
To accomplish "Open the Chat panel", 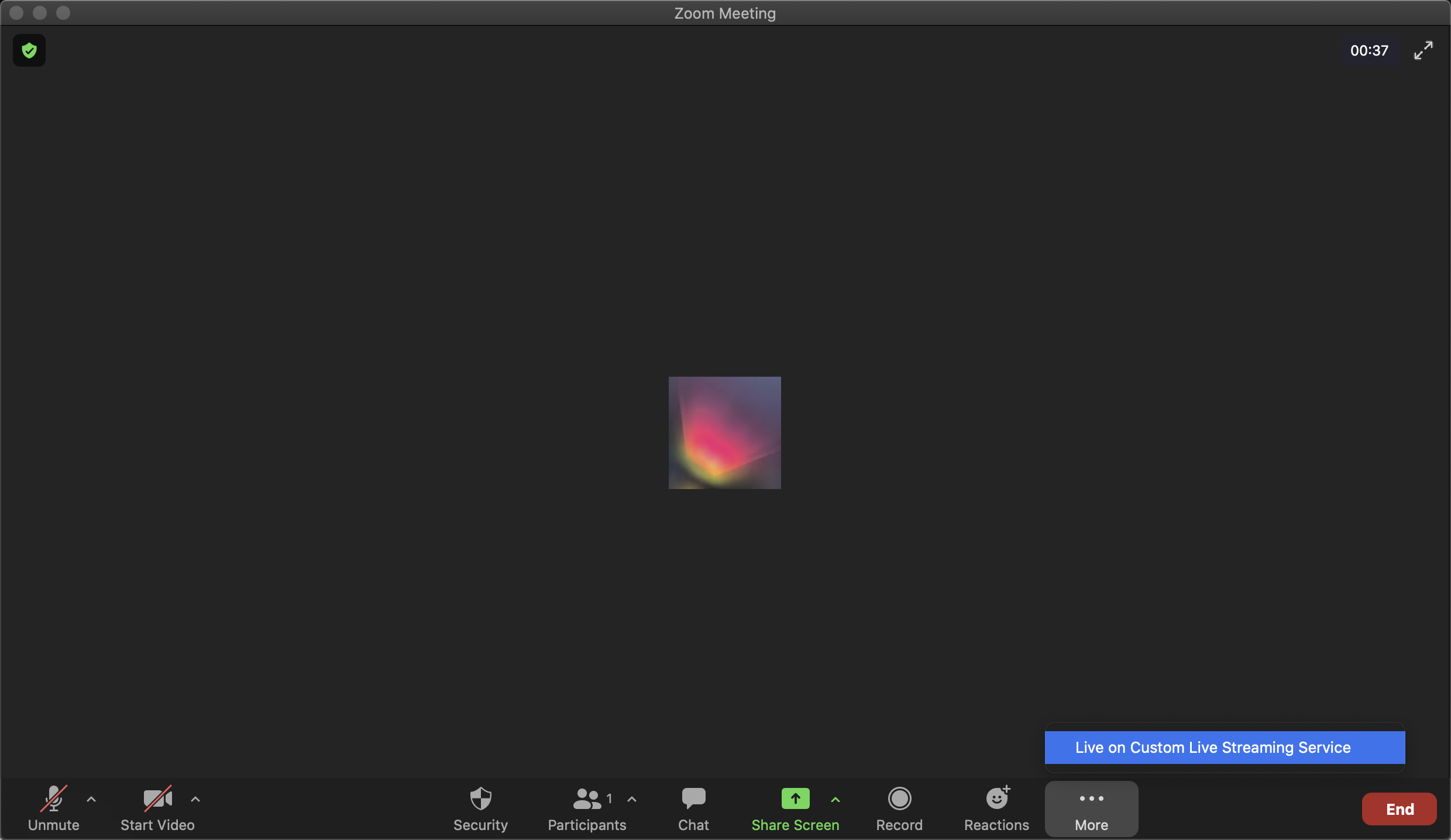I will (693, 809).
